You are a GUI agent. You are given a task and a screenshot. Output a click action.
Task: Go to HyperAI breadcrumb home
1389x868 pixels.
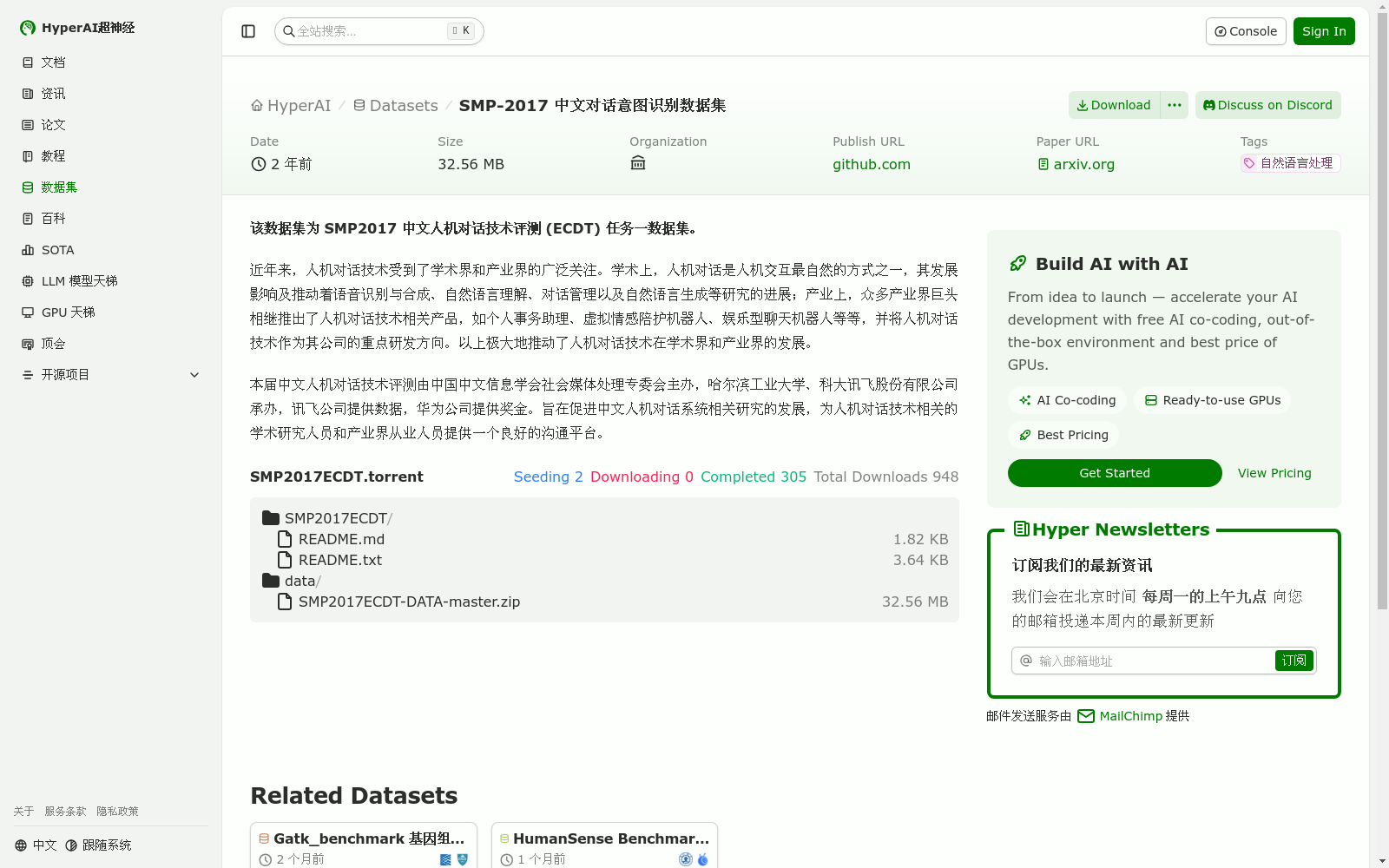tap(291, 106)
